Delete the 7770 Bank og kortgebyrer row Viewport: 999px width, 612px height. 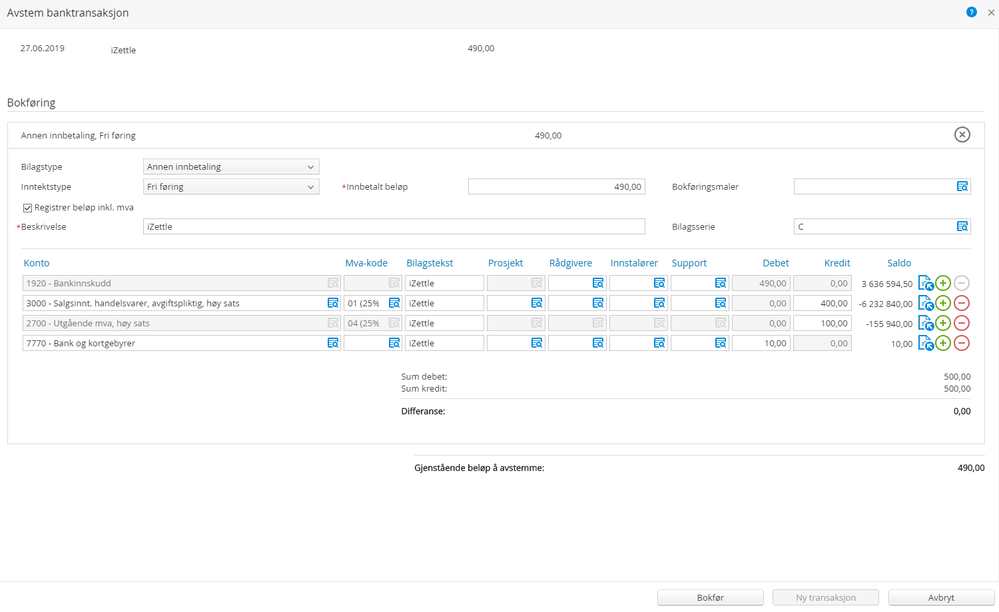click(961, 343)
